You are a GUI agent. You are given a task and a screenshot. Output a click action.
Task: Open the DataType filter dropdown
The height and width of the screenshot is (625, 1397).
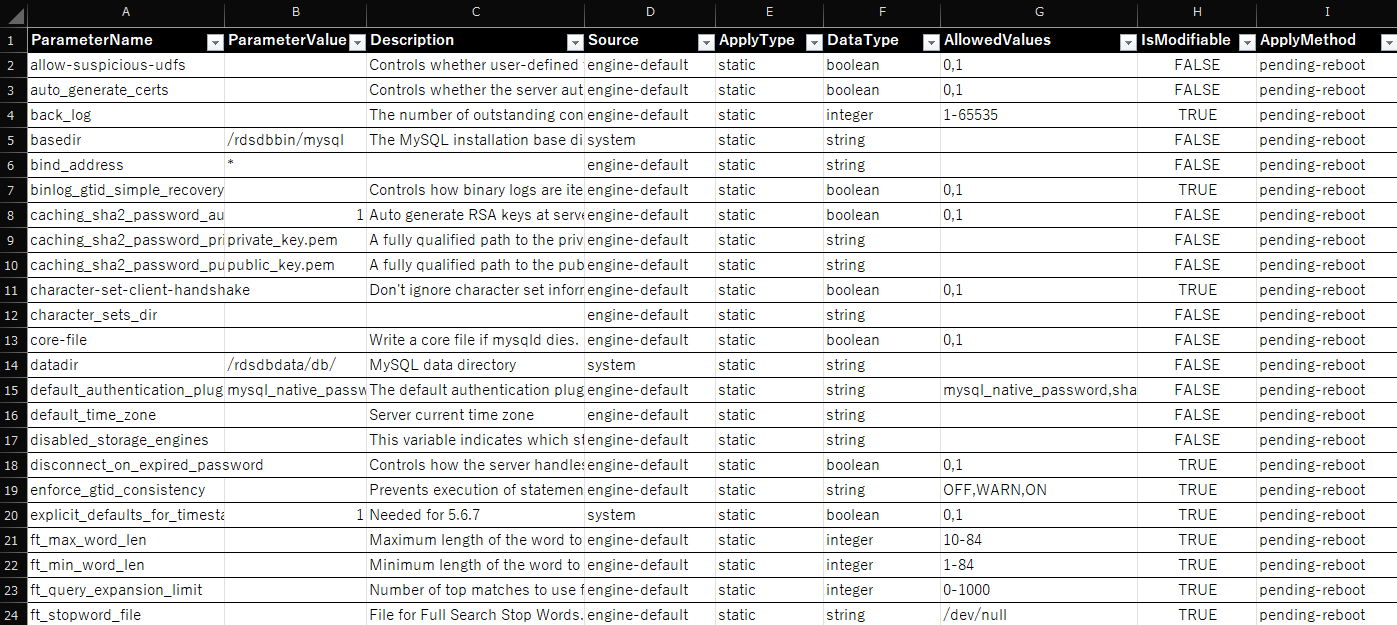931,41
